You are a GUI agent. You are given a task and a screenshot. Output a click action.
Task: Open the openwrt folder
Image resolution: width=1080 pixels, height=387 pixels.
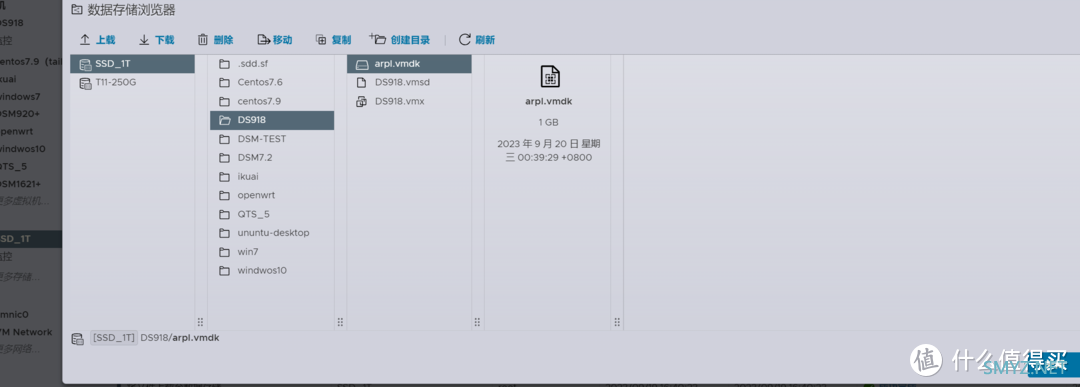click(272, 195)
